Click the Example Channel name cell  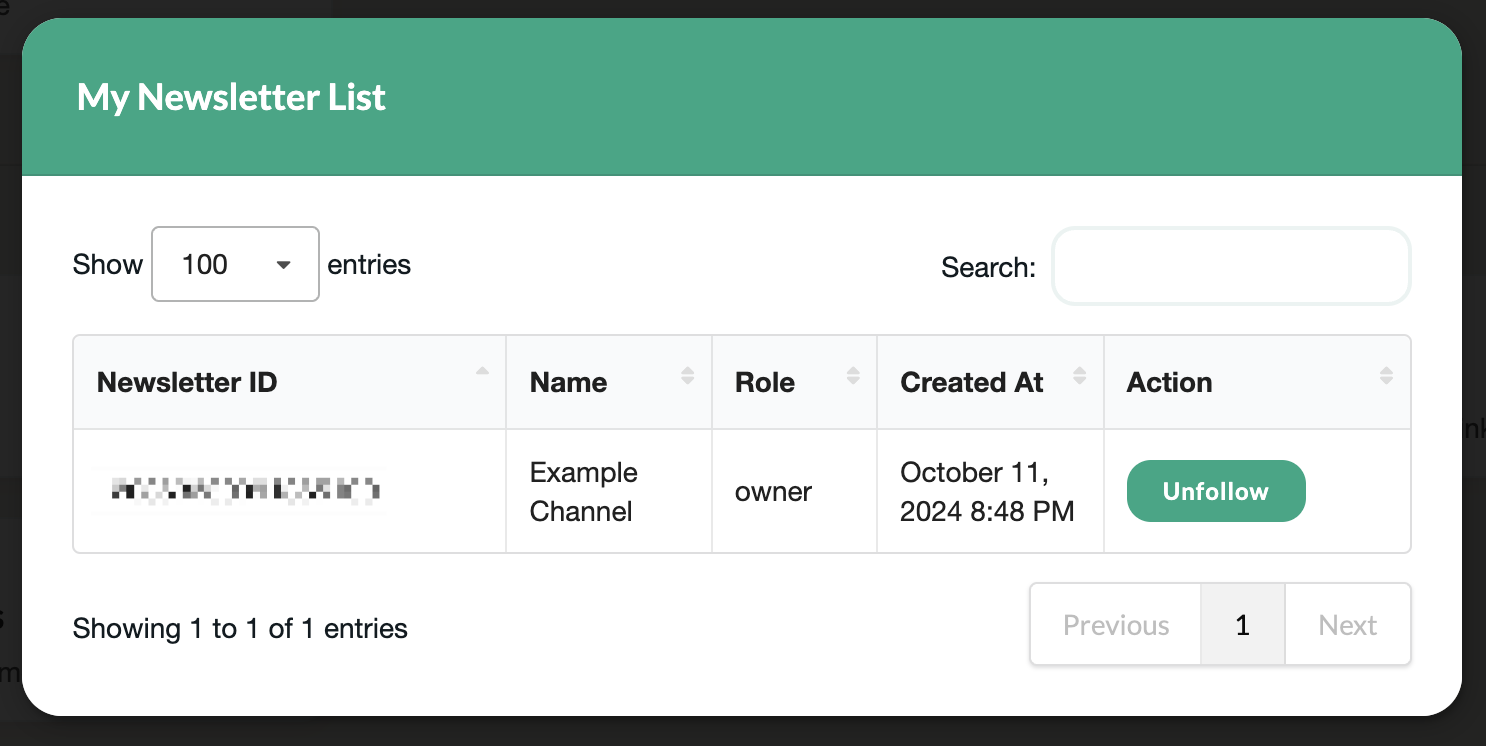click(x=584, y=491)
